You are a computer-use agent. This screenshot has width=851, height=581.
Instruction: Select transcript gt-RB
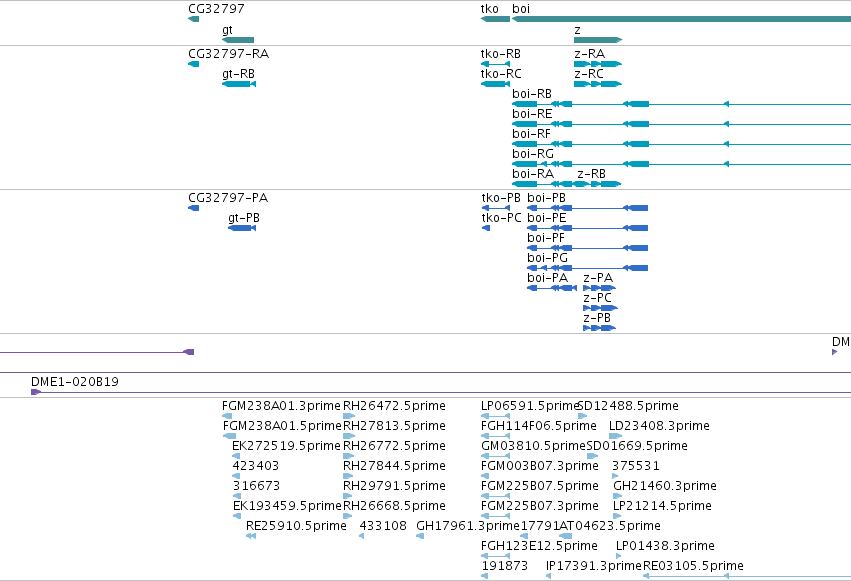coord(239,84)
